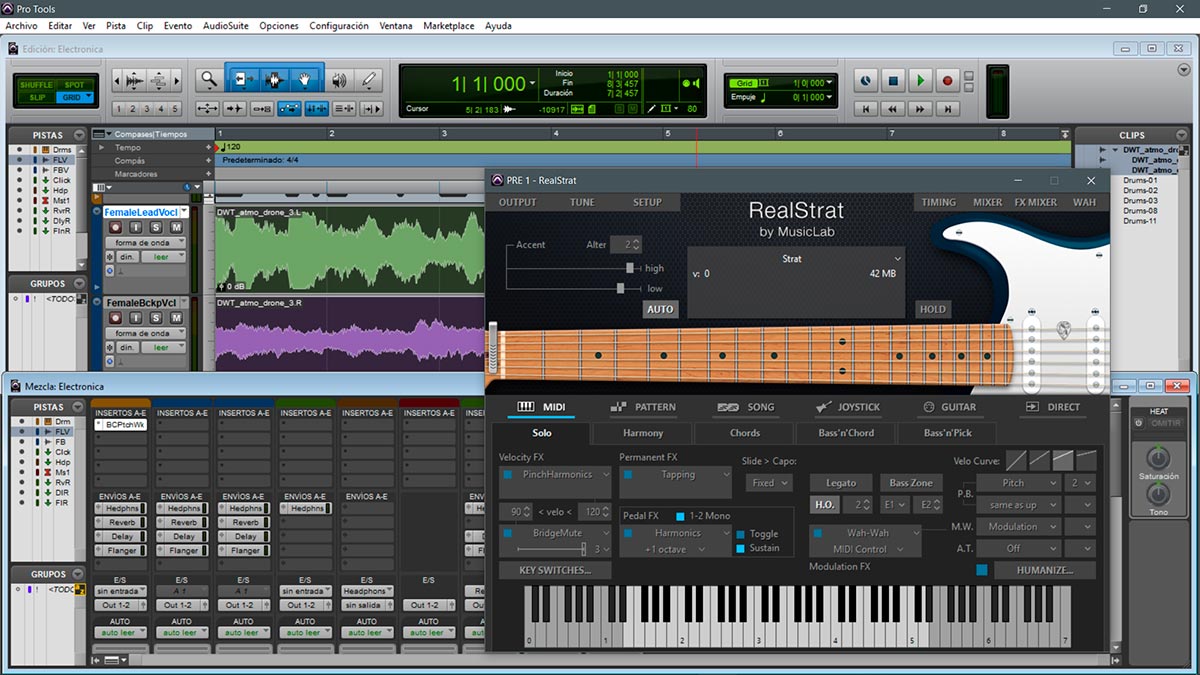
Task: Enable the PinchHarmonics velocity FX checkbox
Action: coord(508,475)
